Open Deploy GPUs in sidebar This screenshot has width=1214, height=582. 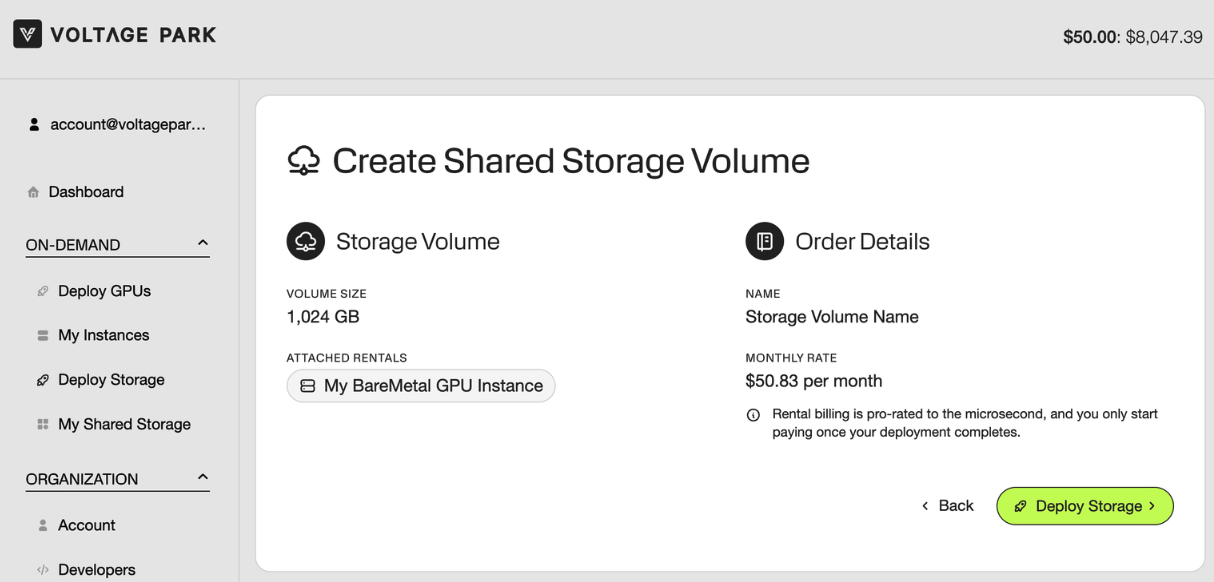(x=104, y=291)
